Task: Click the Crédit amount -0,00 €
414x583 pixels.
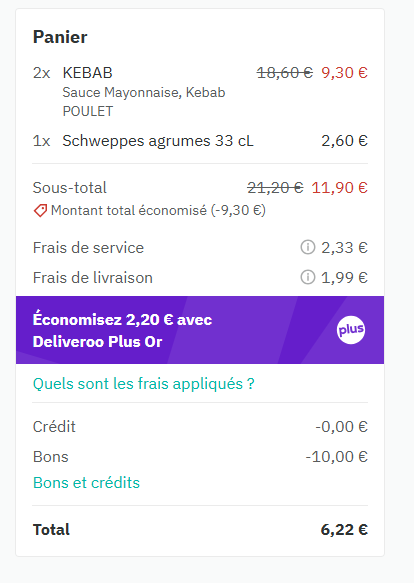Action: (x=341, y=426)
